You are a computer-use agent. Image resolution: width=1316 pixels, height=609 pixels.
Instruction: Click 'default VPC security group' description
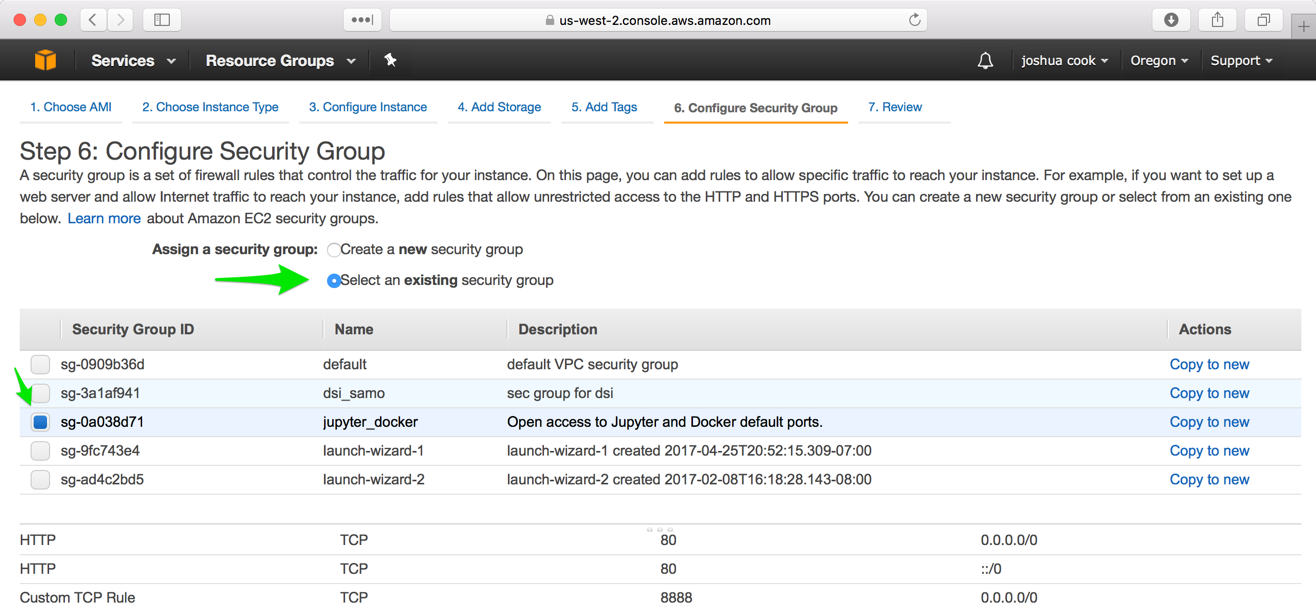pyautogui.click(x=592, y=364)
